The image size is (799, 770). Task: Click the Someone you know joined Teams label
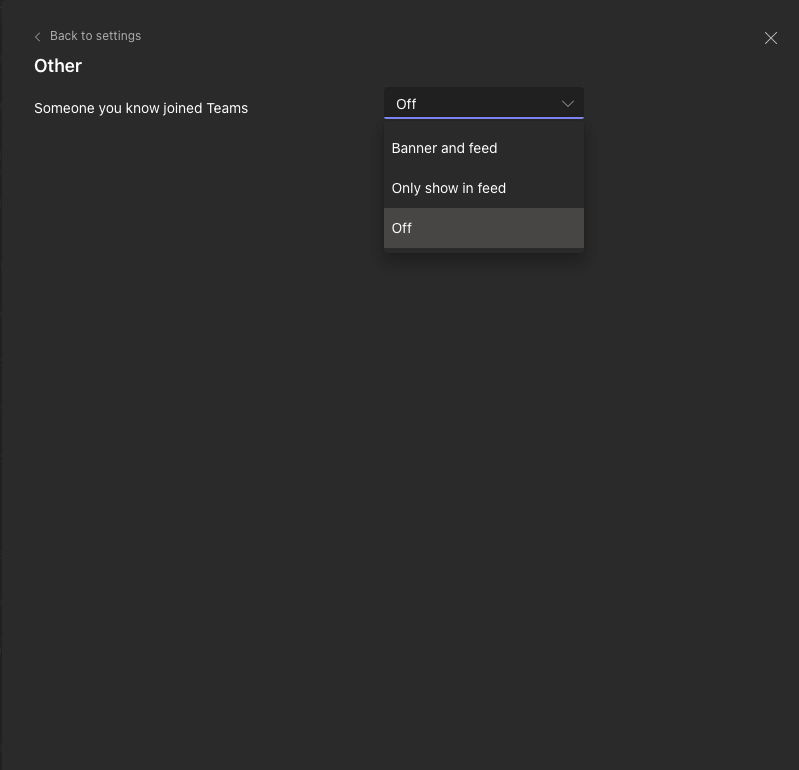141,108
